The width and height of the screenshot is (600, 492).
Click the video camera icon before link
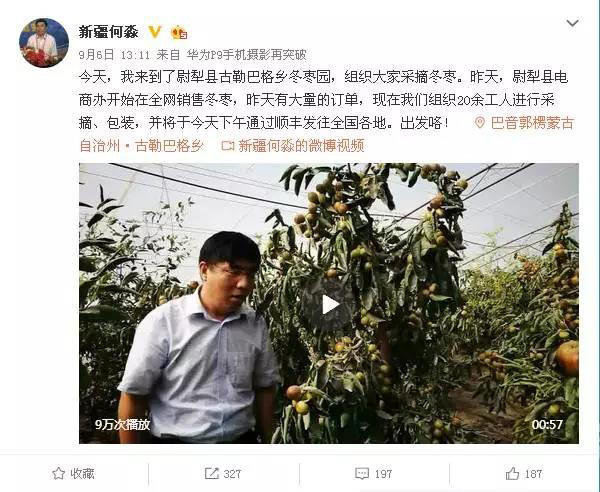pyautogui.click(x=227, y=145)
